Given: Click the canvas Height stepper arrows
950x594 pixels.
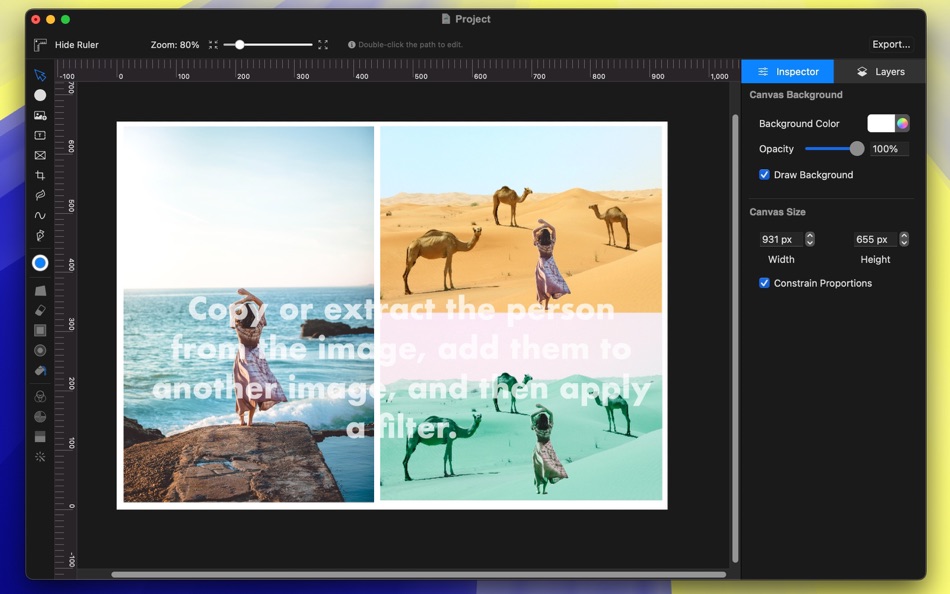Looking at the screenshot, I should 904,239.
